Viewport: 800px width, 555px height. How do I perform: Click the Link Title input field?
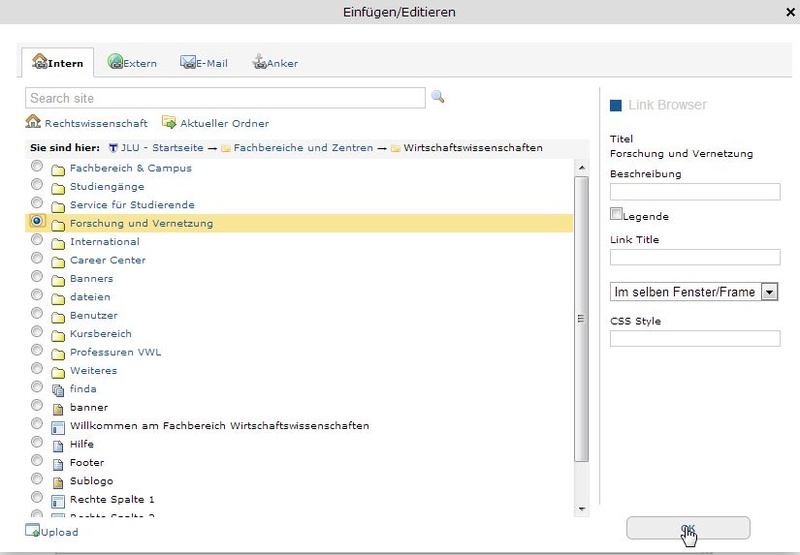tap(695, 257)
